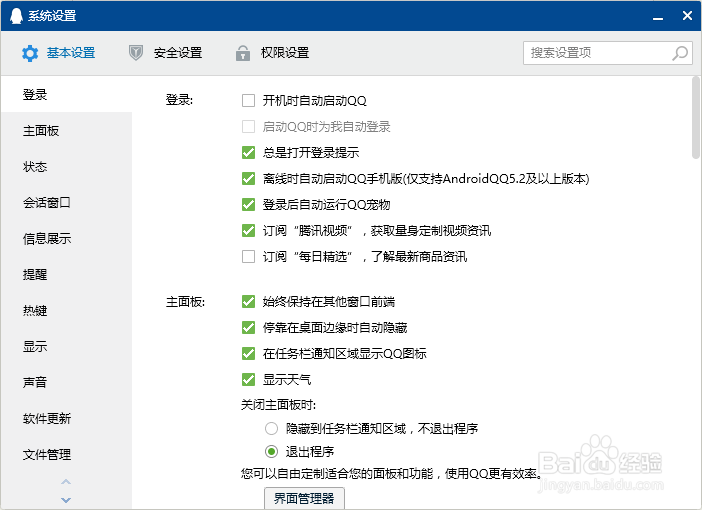The image size is (702, 510).
Task: Uncheck 总是打开登录提示
Action: (248, 152)
